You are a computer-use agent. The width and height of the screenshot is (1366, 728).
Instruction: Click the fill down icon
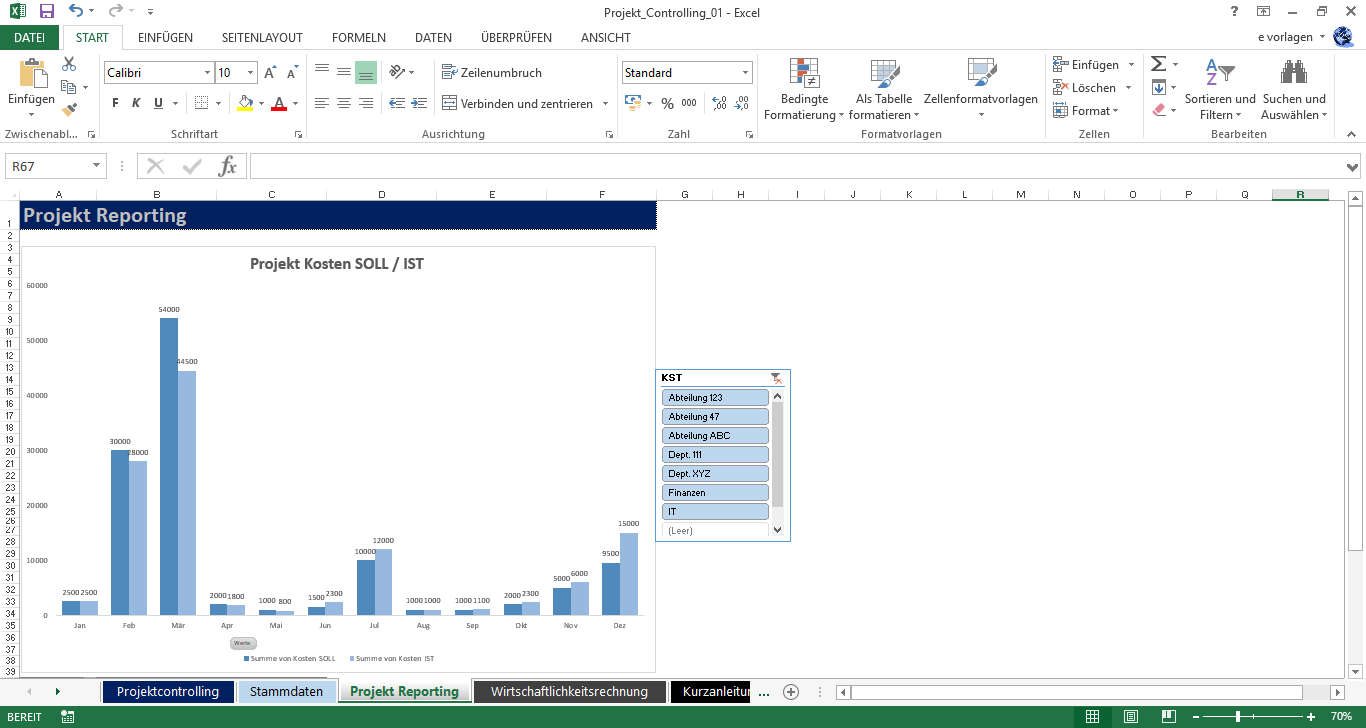(1158, 87)
